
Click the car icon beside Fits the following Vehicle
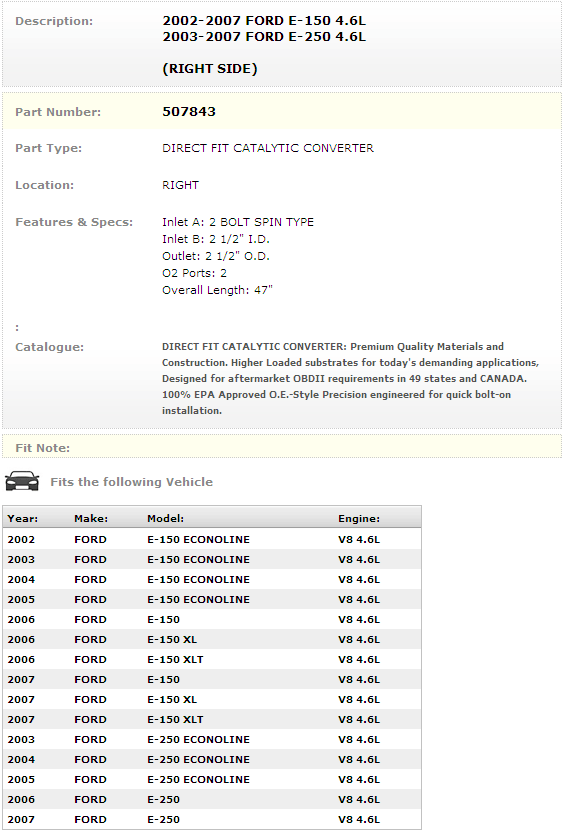(x=22, y=481)
